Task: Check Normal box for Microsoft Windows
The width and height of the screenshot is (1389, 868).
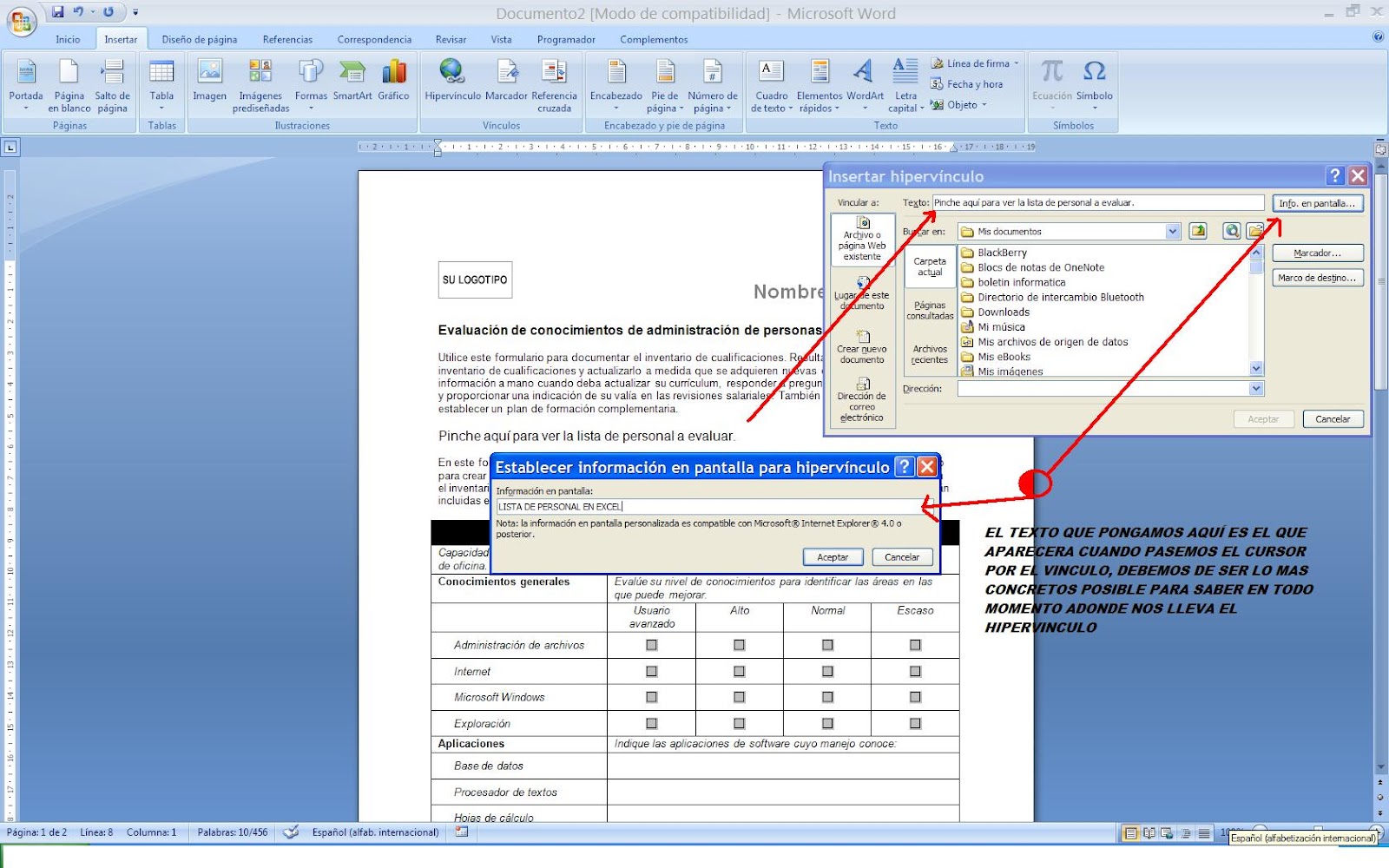Action: pos(827,697)
